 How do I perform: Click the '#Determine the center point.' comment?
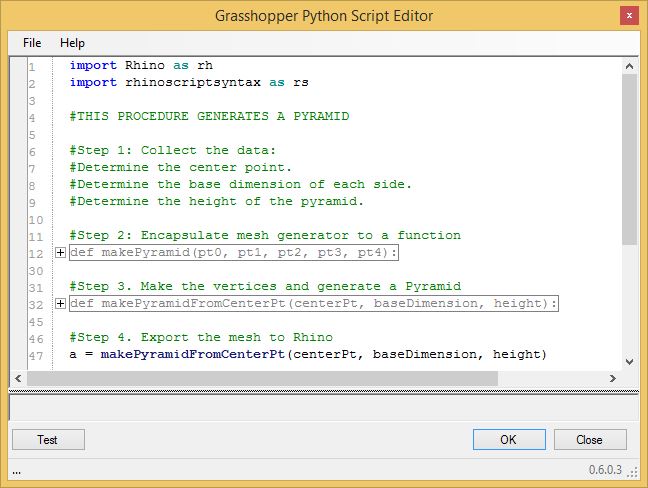click(181, 167)
